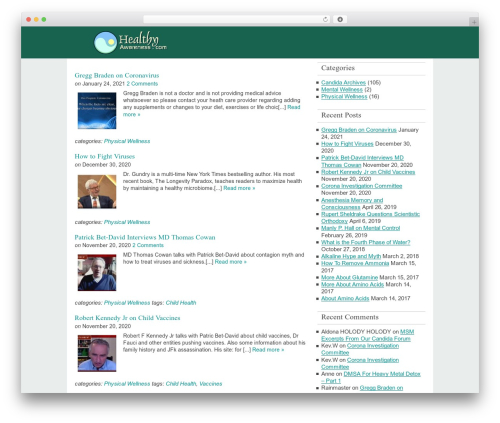This screenshot has width=500, height=423.
Task: Click the Gregg Braden post thumbnail
Action: (97, 111)
